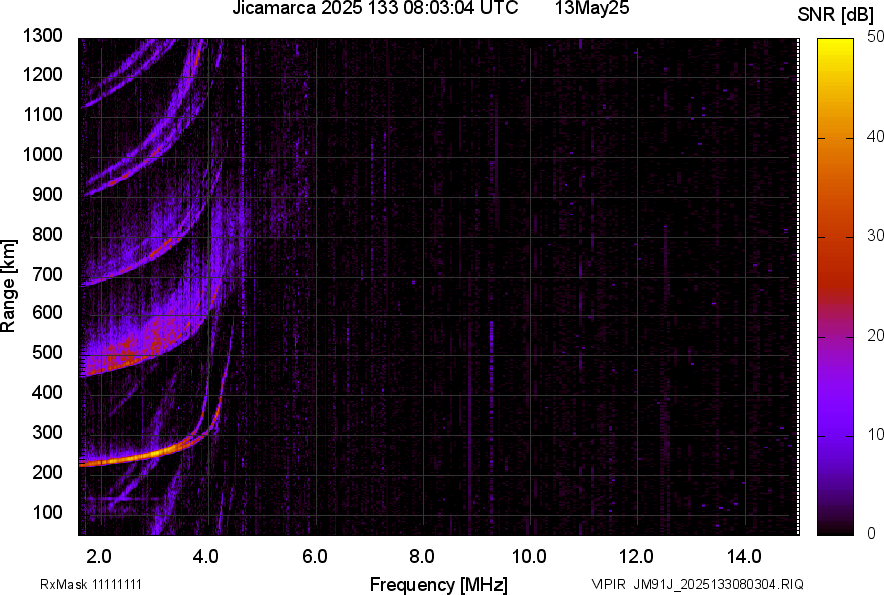The width and height of the screenshot is (884, 595).
Task: Click the range tick '1200'
Action: point(42,74)
